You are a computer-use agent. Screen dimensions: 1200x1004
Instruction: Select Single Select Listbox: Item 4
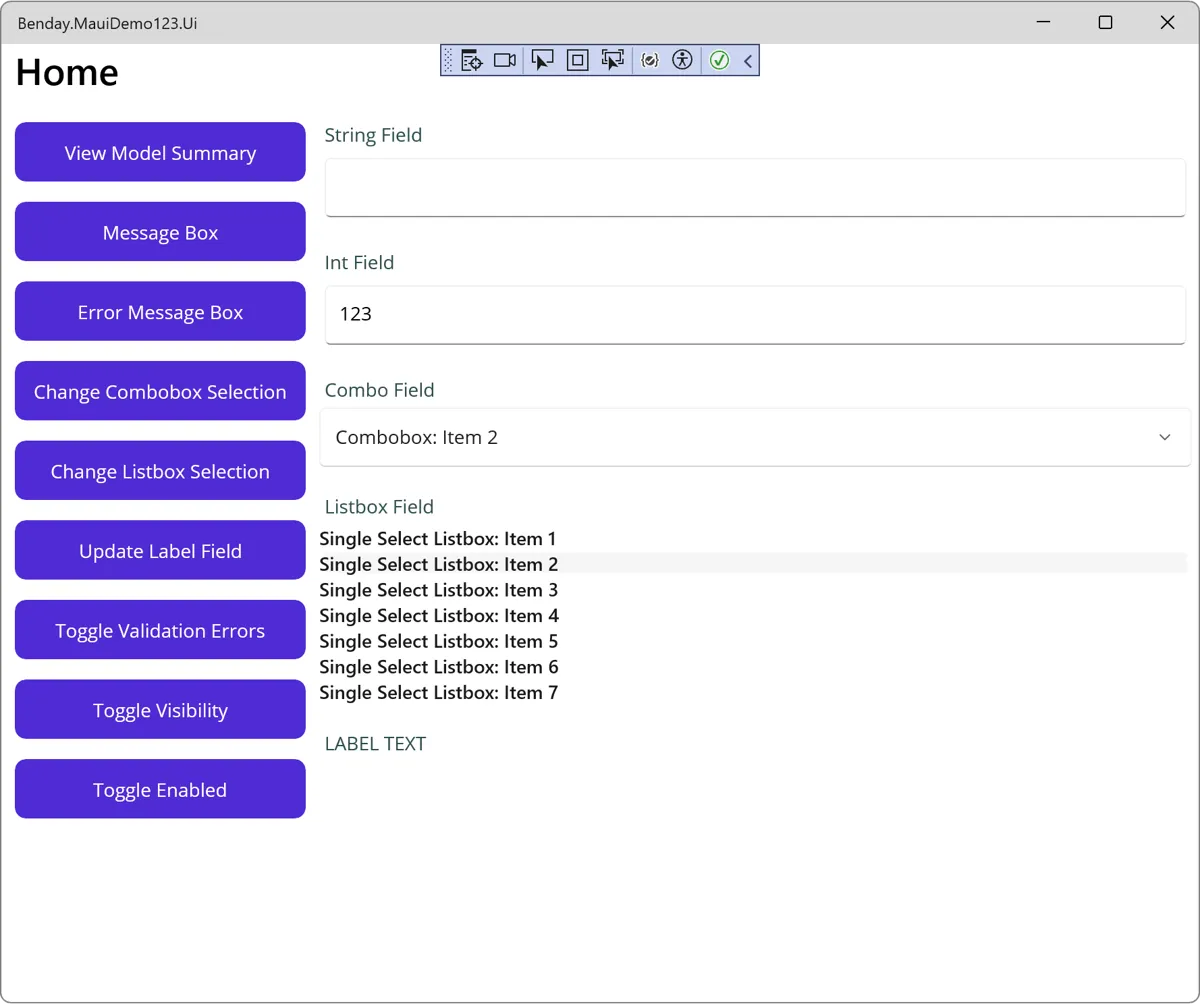pos(753,616)
